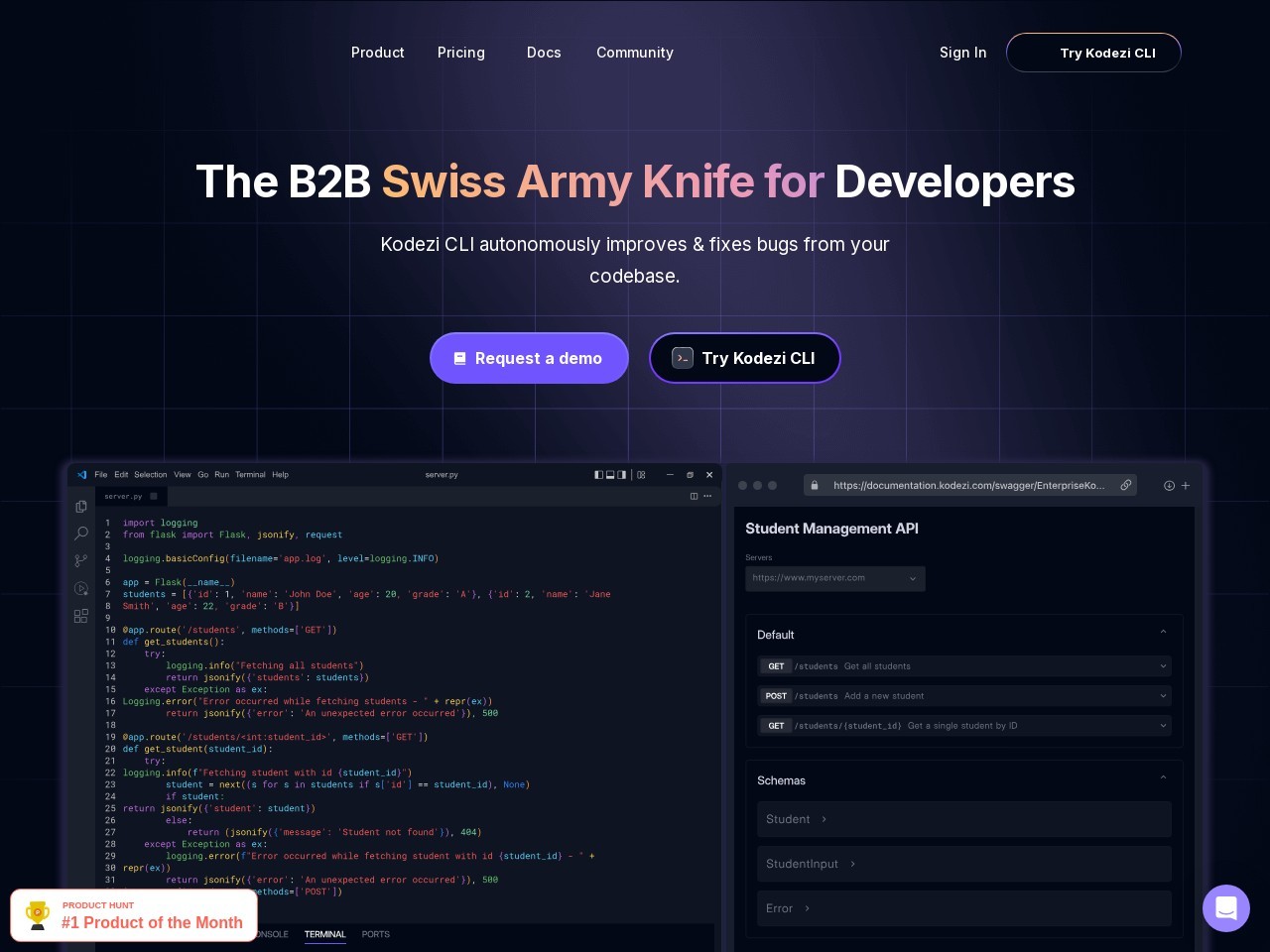This screenshot has height=952, width=1270.
Task: Open the File menu in editor
Action: [101, 475]
